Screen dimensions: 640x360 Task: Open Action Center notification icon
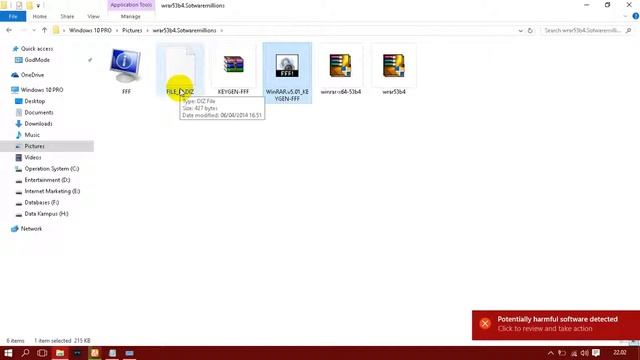coord(596,353)
